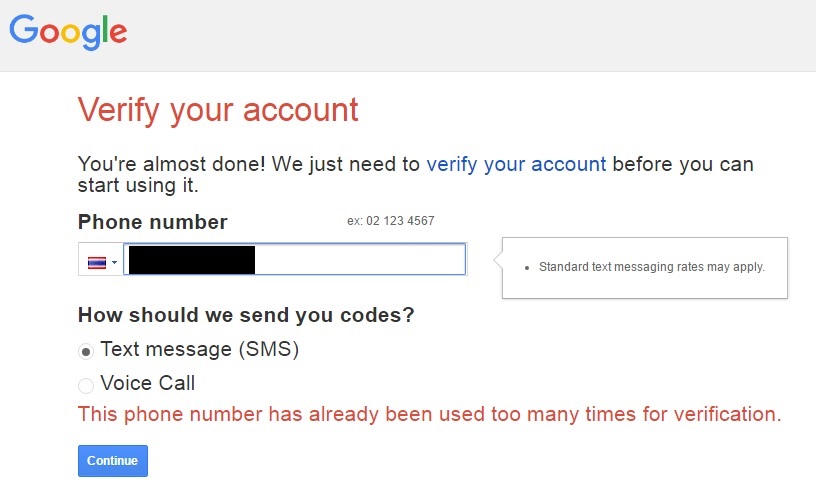Select the Voice Call radio button

click(x=86, y=386)
